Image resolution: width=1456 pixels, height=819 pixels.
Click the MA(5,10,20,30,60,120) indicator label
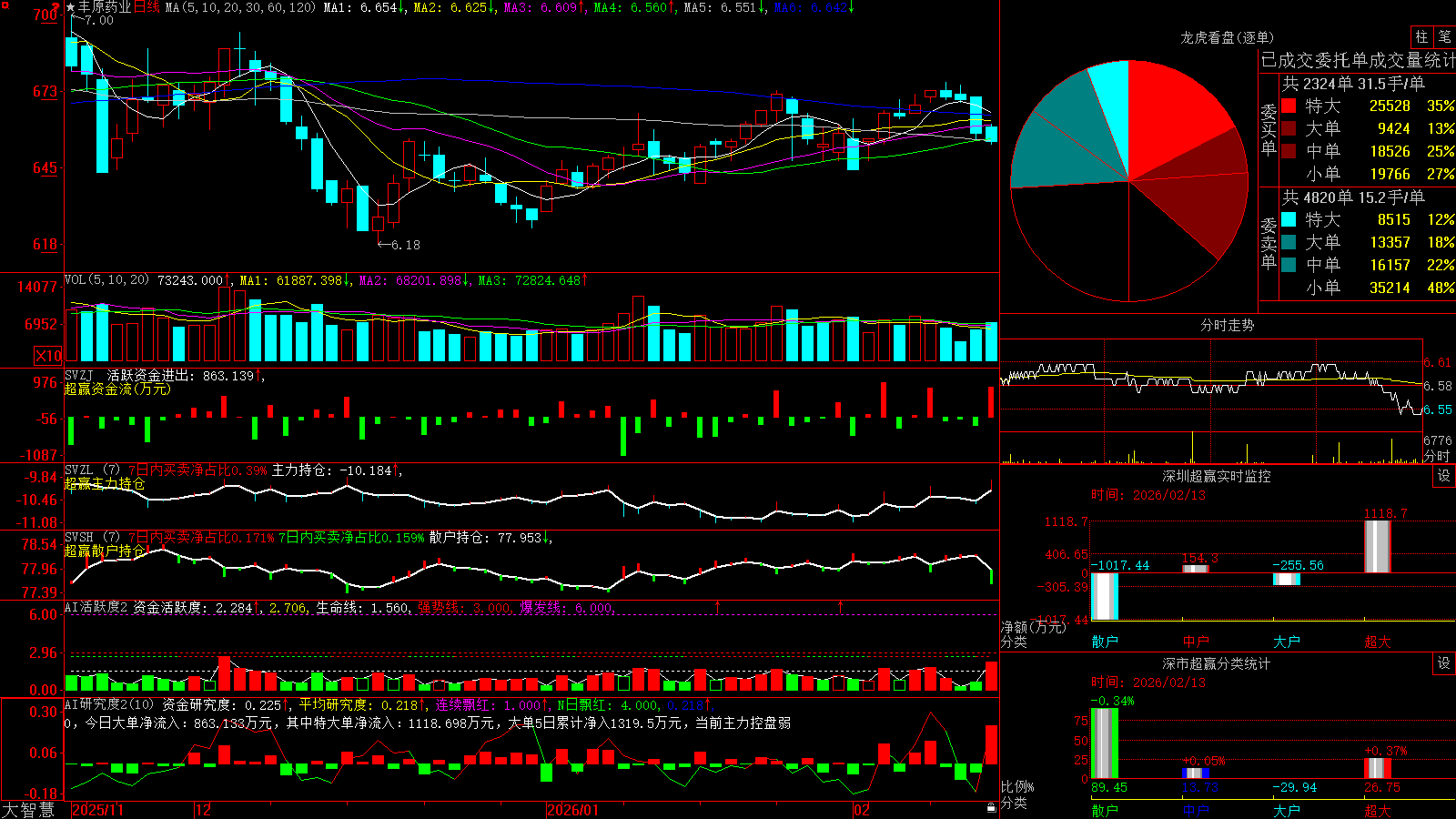(240, 7)
